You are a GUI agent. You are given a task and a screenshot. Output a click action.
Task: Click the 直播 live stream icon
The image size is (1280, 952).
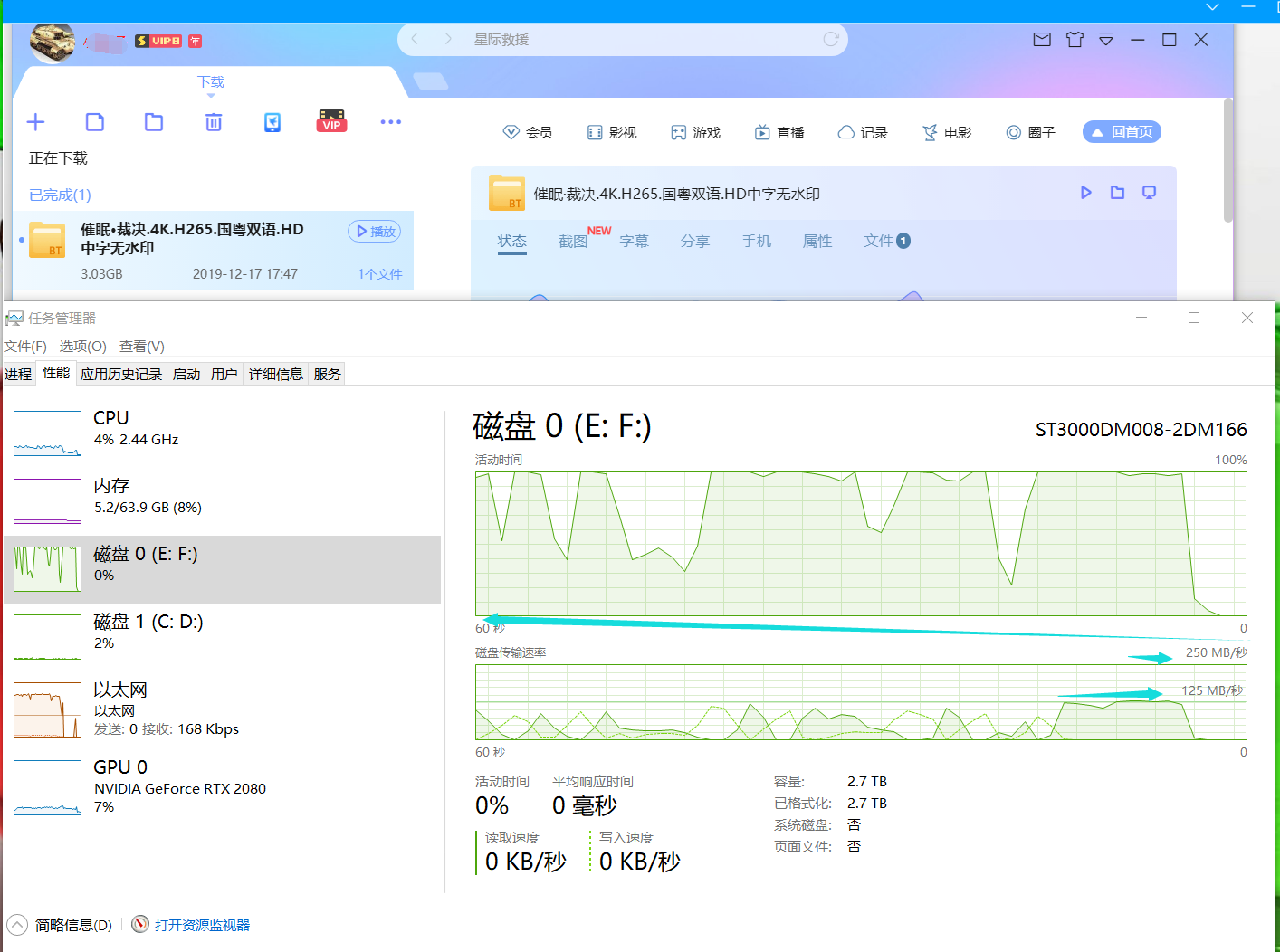point(779,131)
